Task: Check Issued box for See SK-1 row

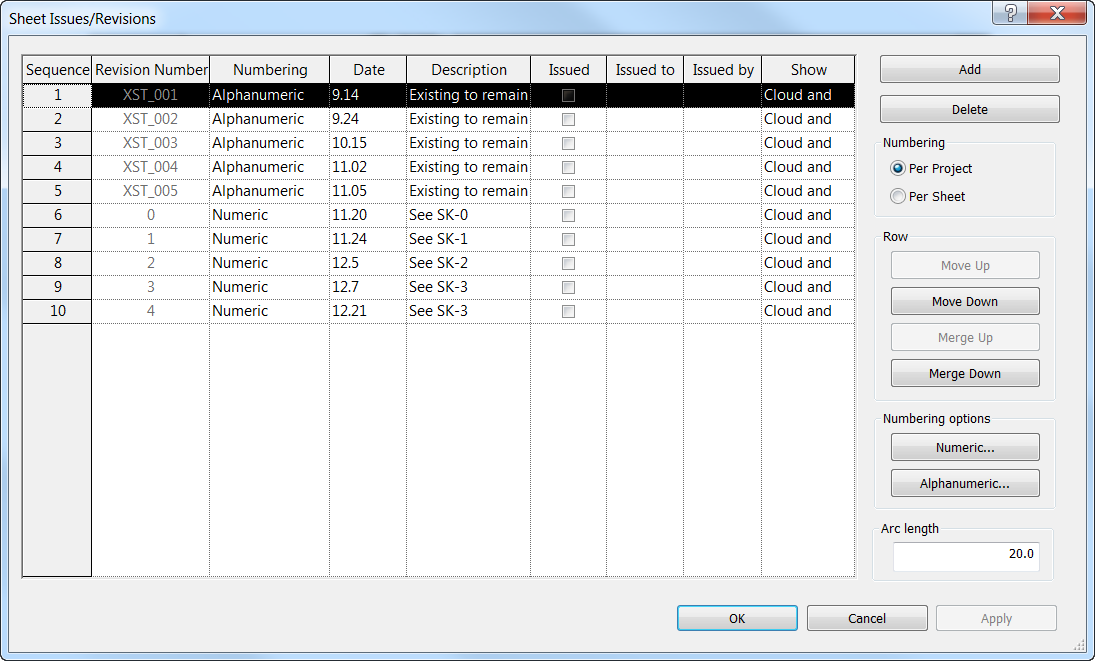Action: coord(568,239)
